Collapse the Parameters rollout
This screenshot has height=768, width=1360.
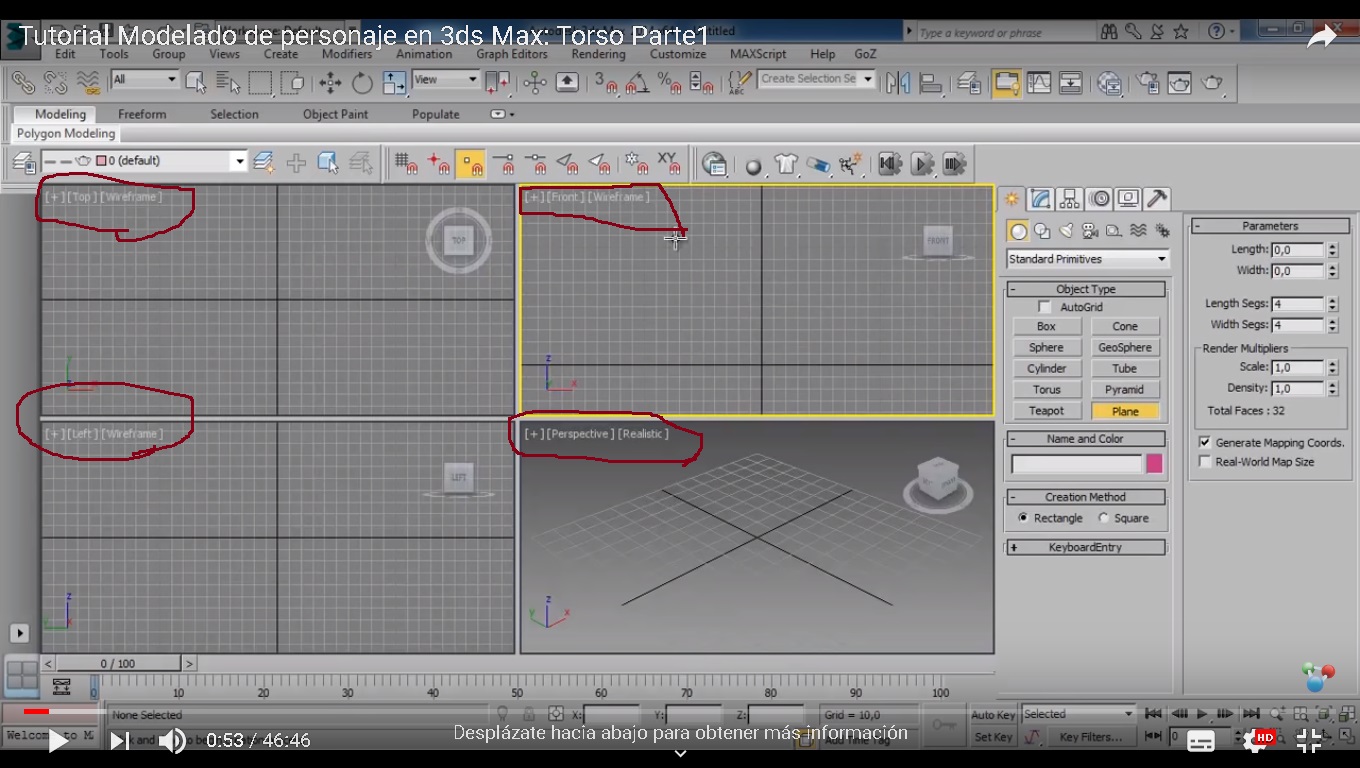pos(1270,226)
